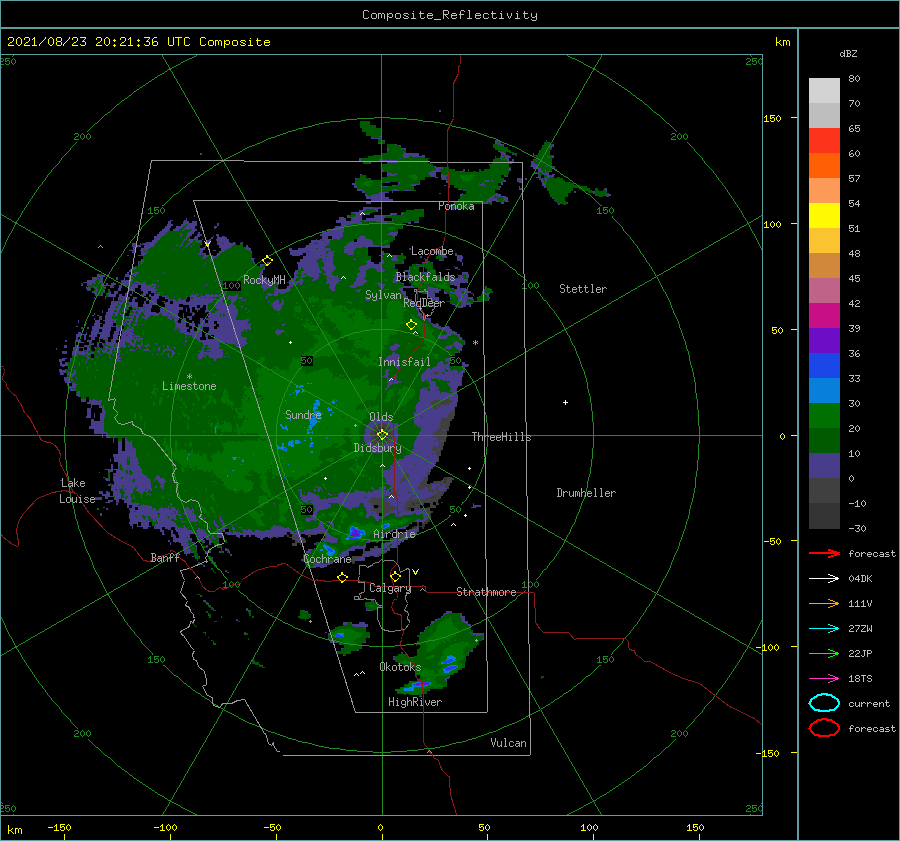Select the blue 33–36 dBZ swatch
Image resolution: width=900 pixels, height=841 pixels.
(x=824, y=366)
